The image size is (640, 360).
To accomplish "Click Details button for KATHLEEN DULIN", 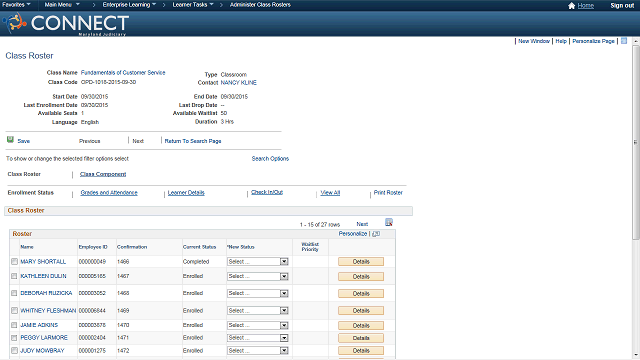I will point(361,277).
